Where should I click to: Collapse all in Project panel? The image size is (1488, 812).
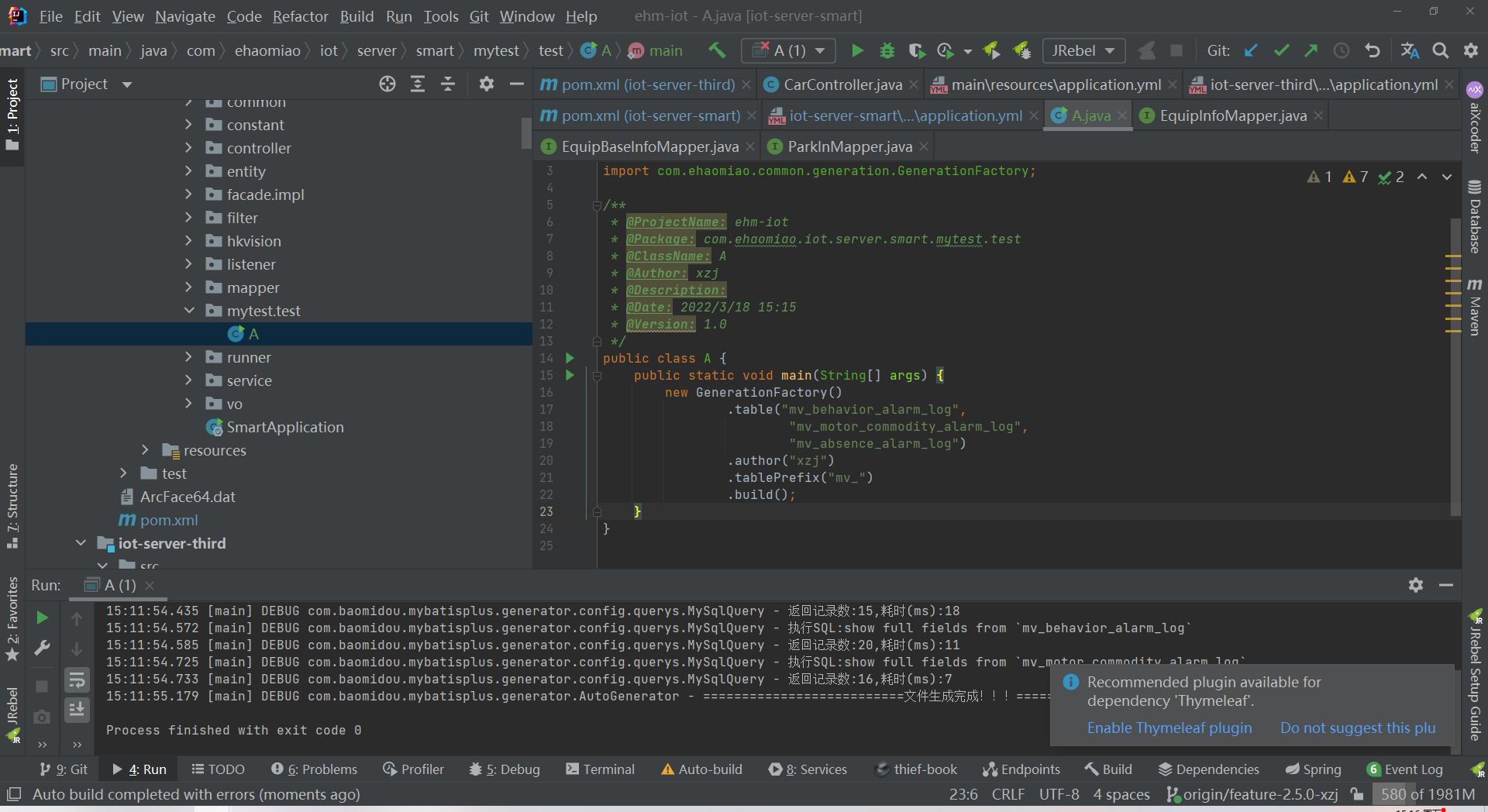448,84
